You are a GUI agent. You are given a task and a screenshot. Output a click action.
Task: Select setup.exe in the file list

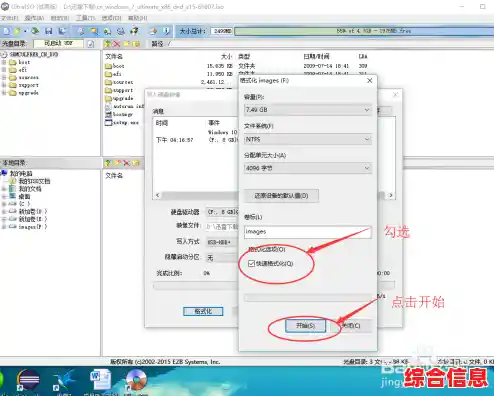coord(122,122)
